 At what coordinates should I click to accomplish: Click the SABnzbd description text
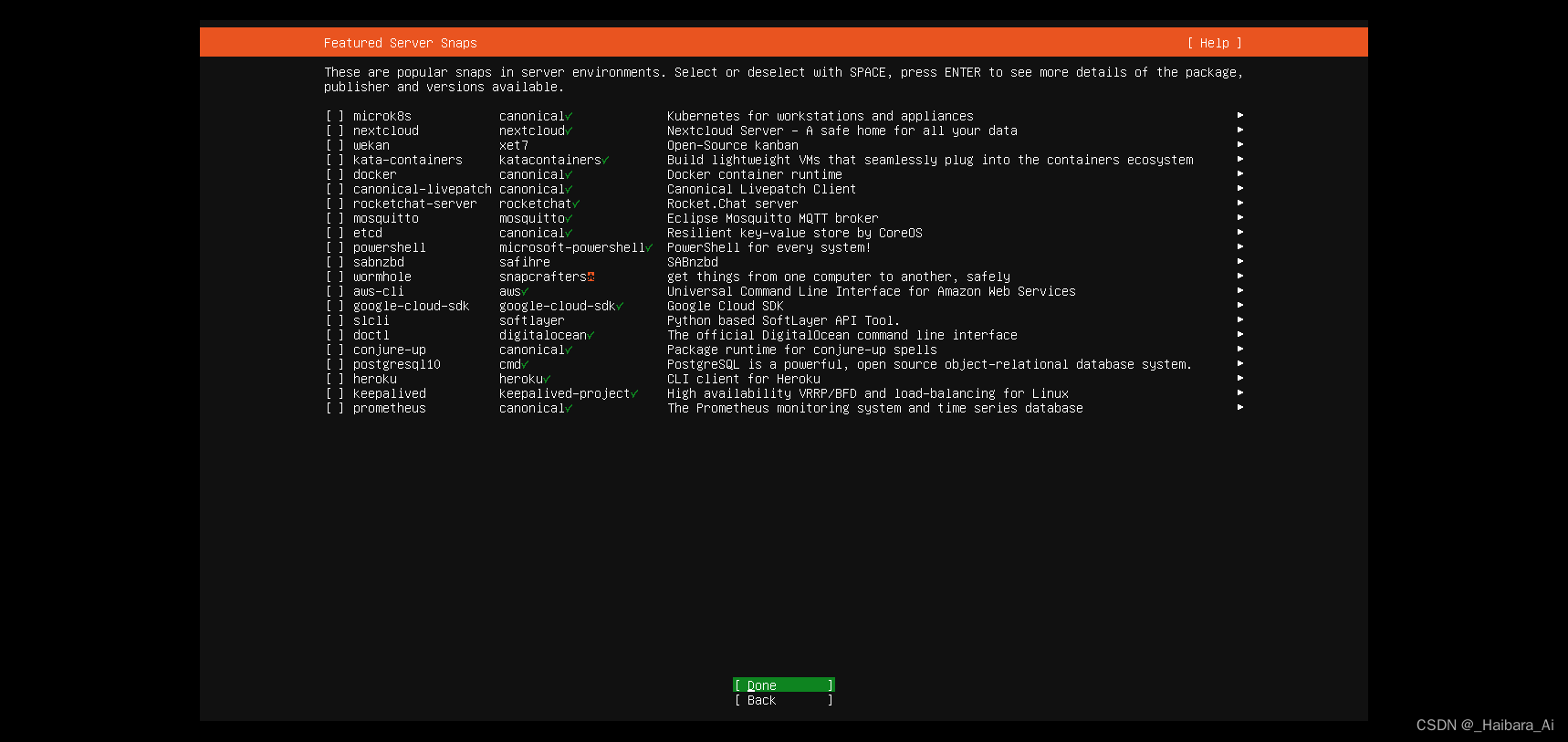pyautogui.click(x=693, y=262)
